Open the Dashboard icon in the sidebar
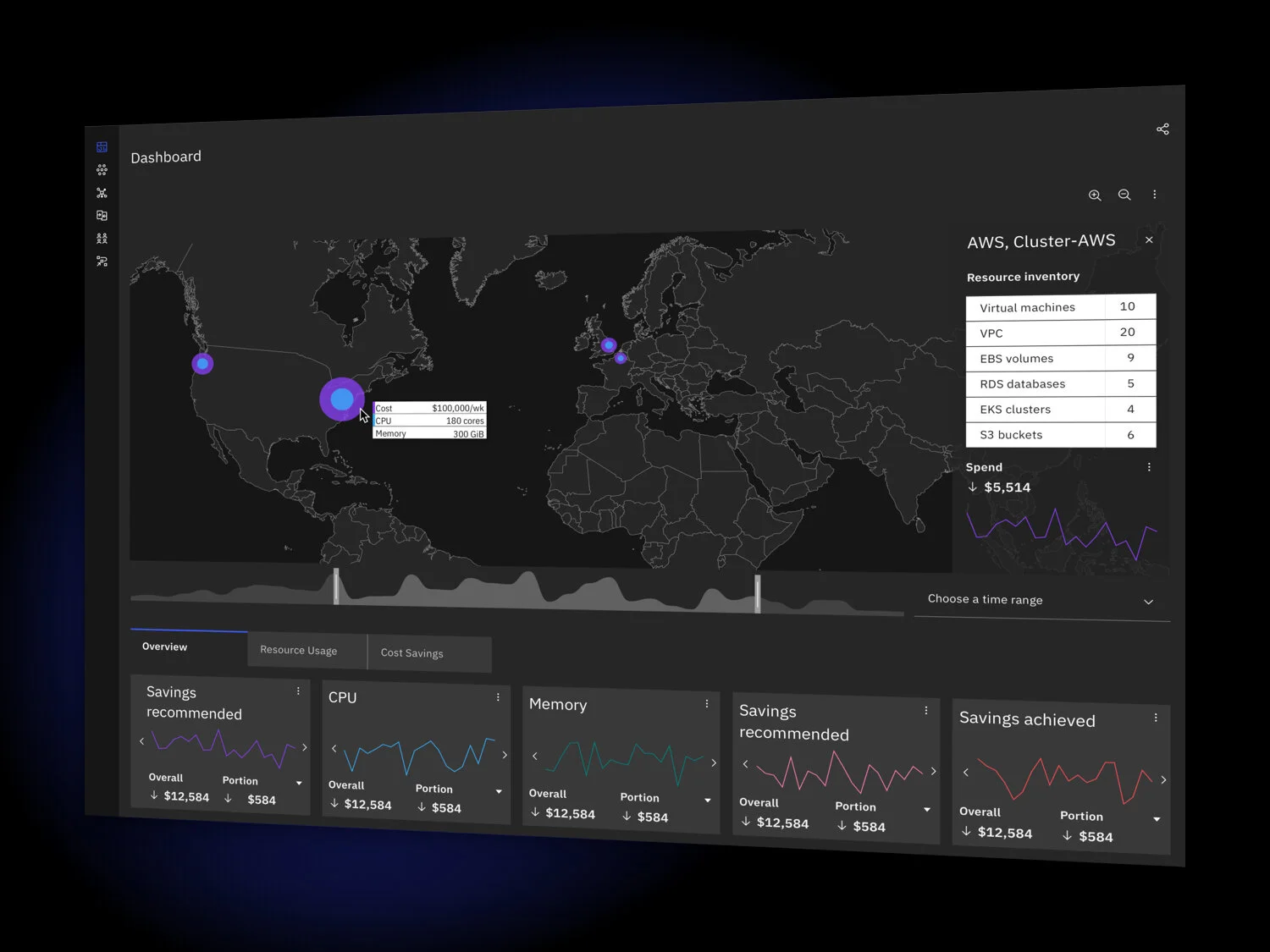The height and width of the screenshot is (952, 1270). click(x=102, y=146)
